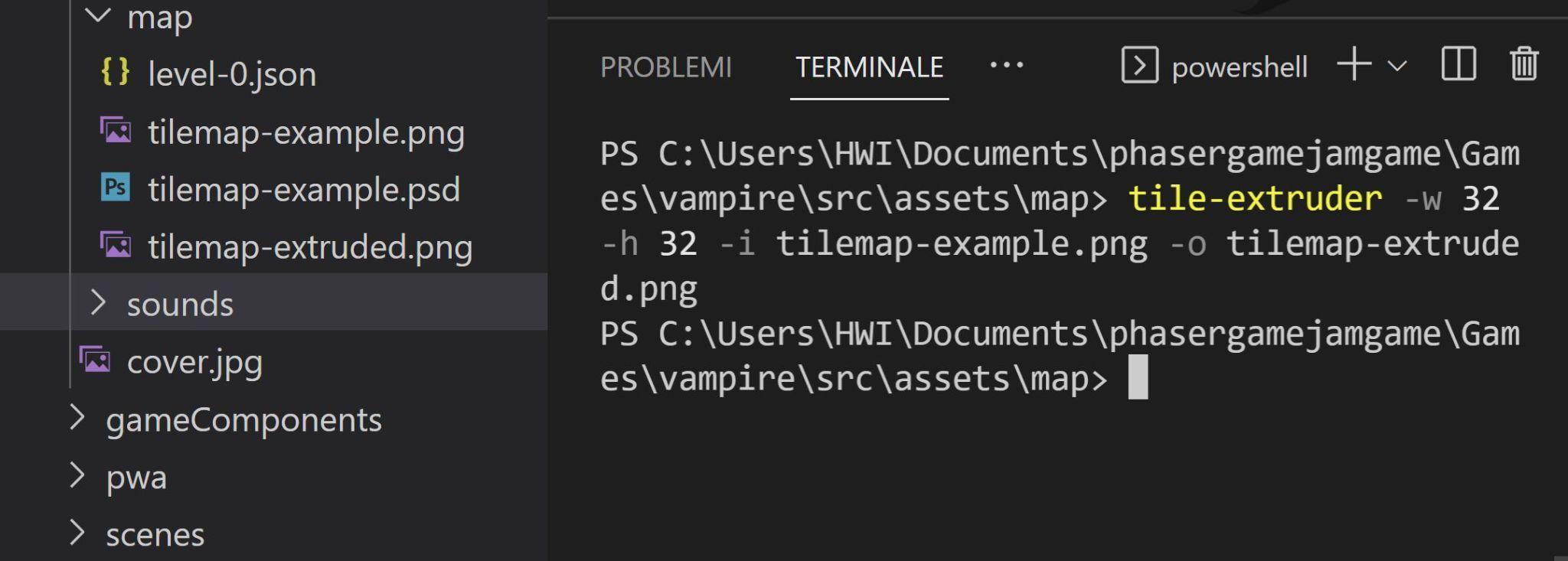
Task: Click the image icon beside tilemap-extruded.png
Action: (x=116, y=245)
